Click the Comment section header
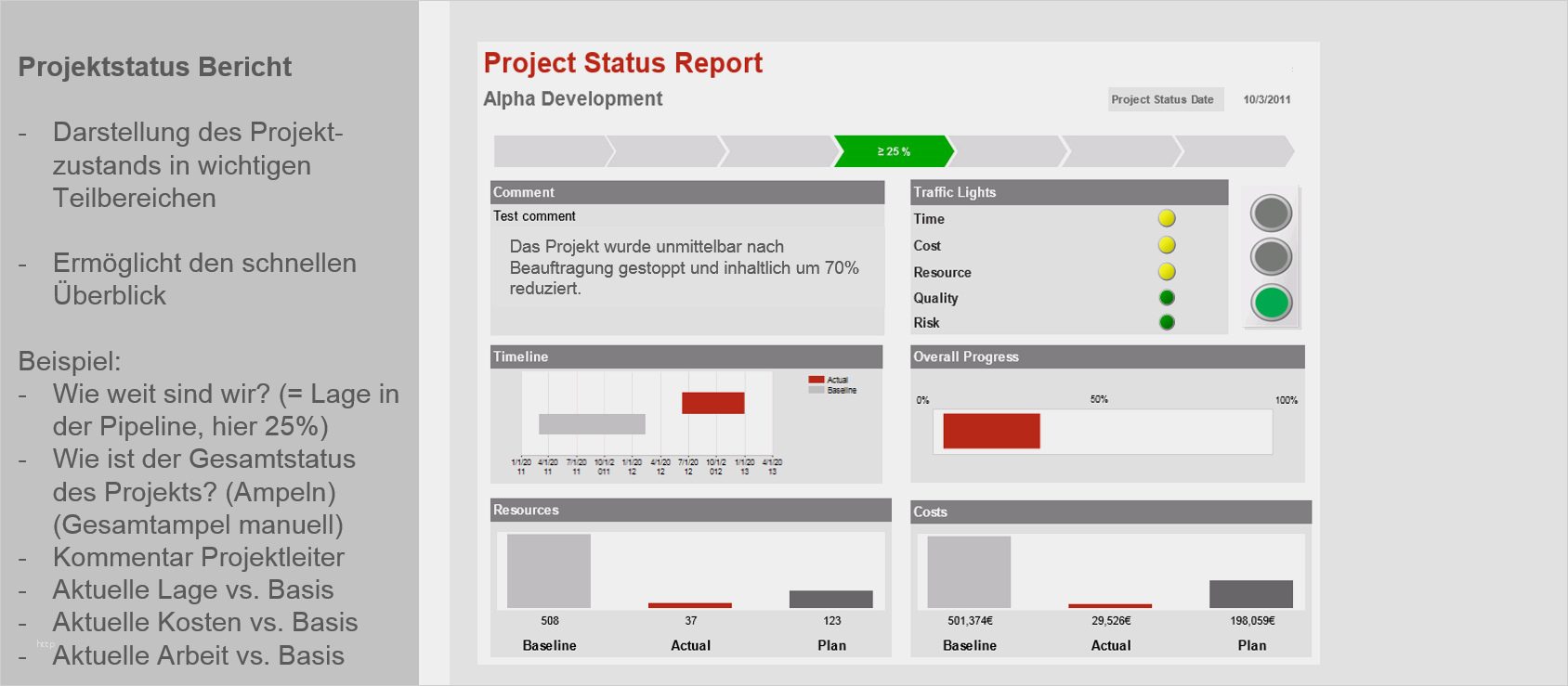 [x=687, y=192]
